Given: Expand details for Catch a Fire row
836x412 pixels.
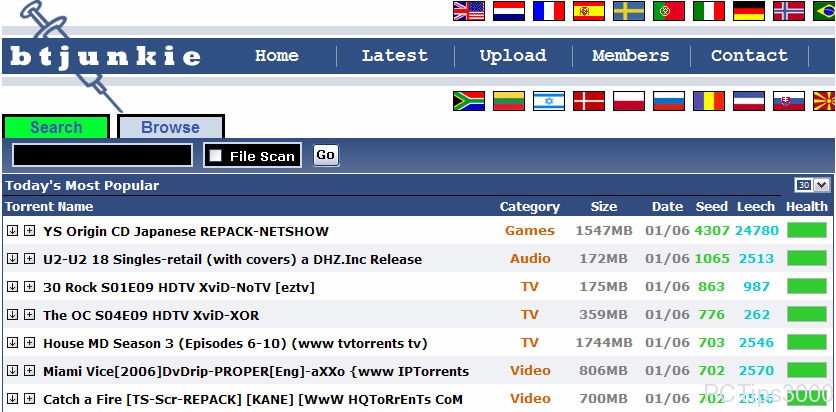Looking at the screenshot, I should pyautogui.click(x=29, y=398).
